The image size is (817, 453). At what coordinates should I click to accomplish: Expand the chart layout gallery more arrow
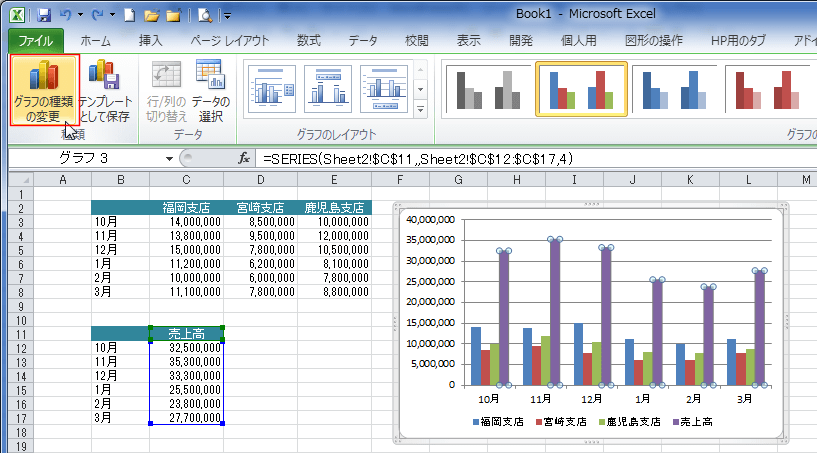coord(421,109)
